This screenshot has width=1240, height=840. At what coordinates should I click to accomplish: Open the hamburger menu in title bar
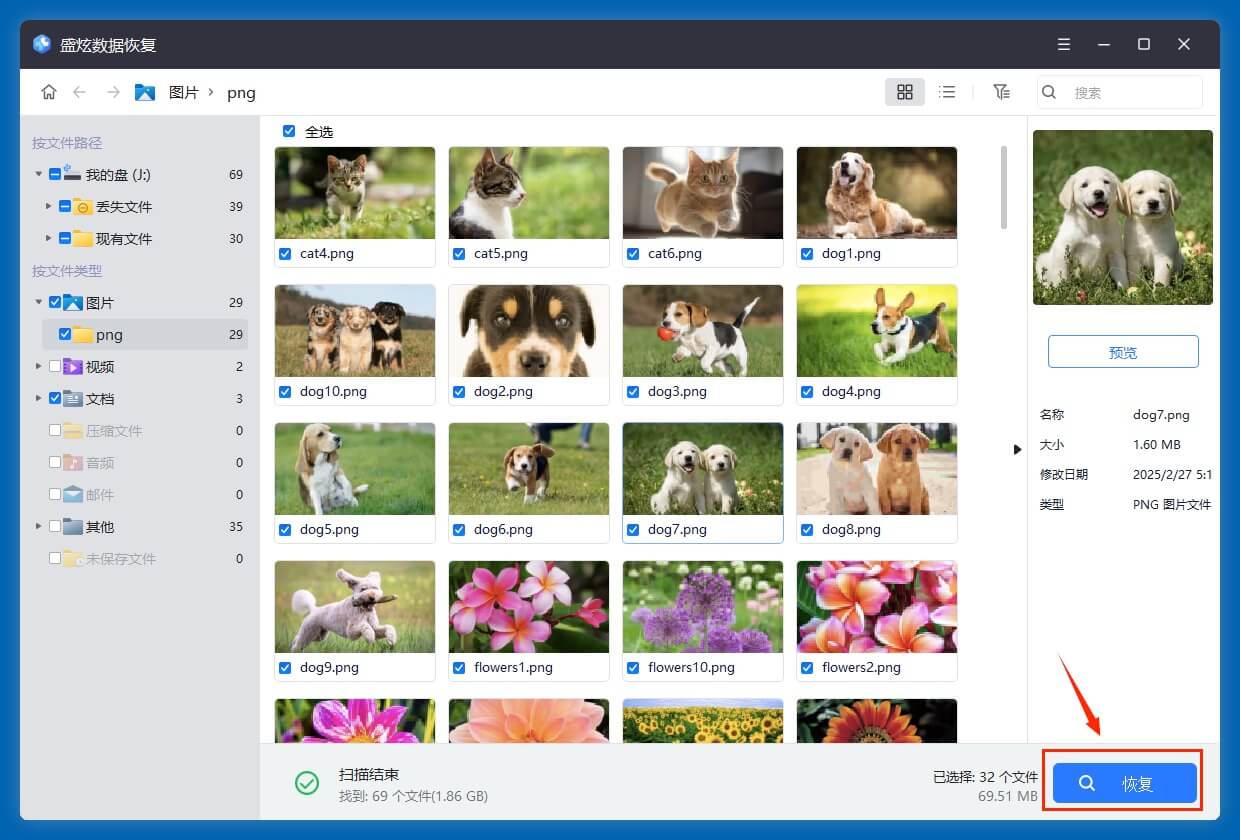point(1064,44)
